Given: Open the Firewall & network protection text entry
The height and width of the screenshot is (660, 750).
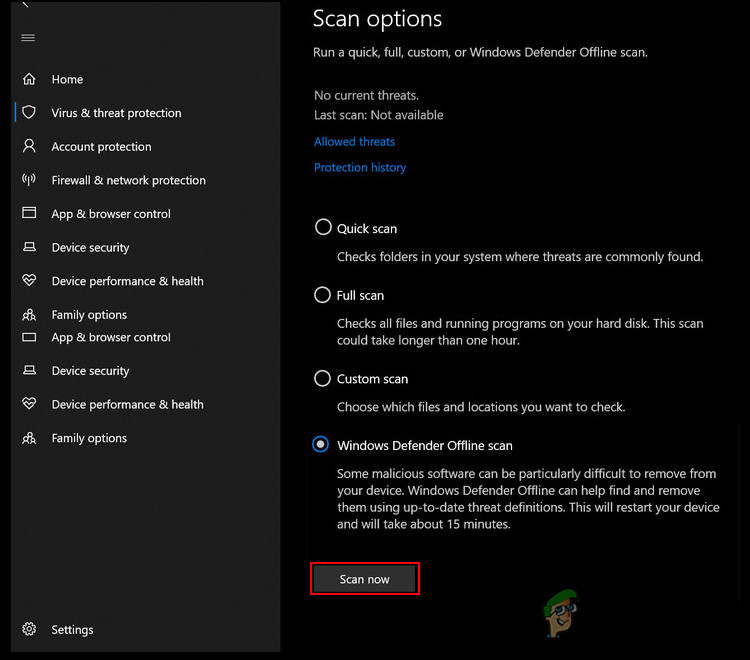Looking at the screenshot, I should tap(128, 181).
